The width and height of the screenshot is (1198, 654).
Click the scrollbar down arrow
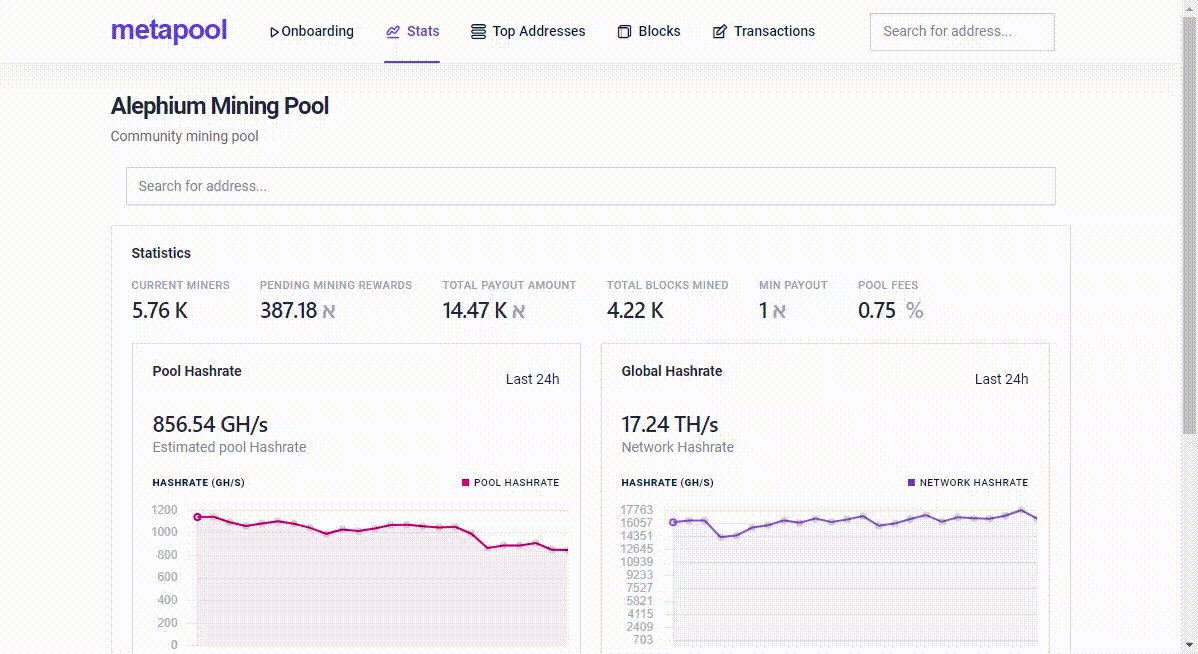pyautogui.click(x=1190, y=646)
